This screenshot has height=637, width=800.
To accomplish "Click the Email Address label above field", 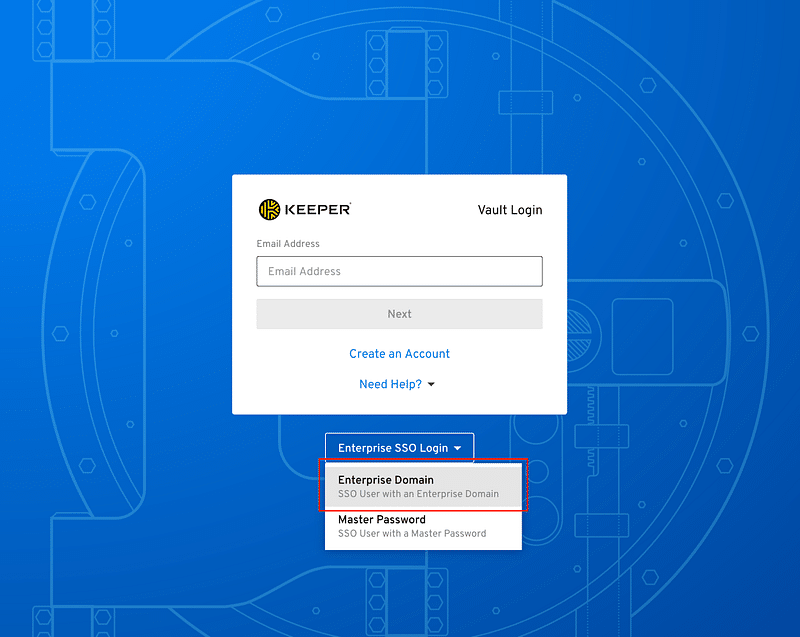I will pyautogui.click(x=288, y=244).
